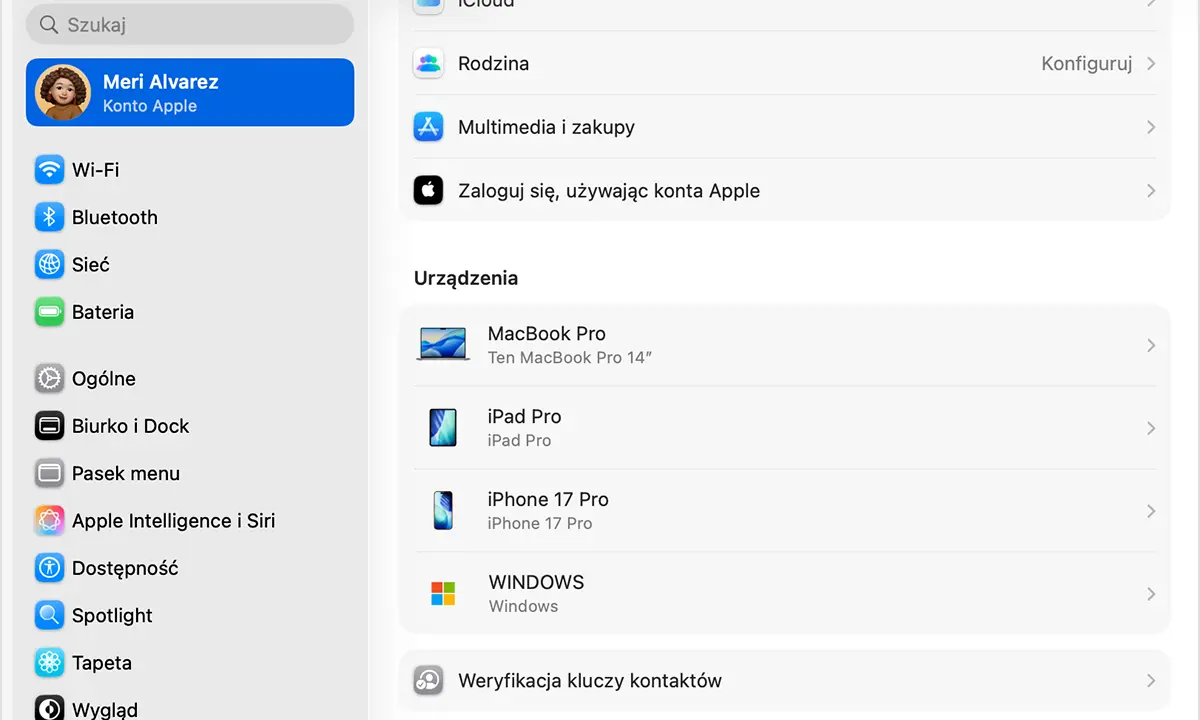Select Bluetooth label in sidebar
This screenshot has height=720, width=1200.
click(115, 217)
